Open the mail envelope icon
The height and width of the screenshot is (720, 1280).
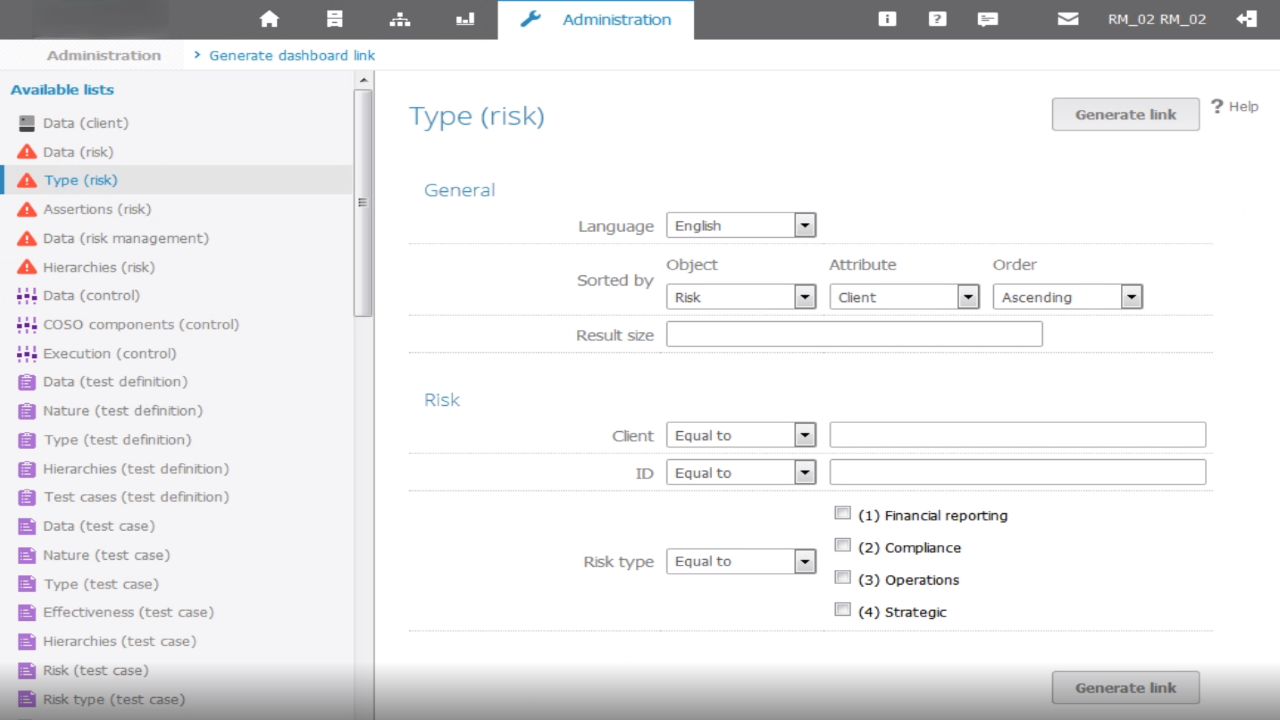point(1068,19)
